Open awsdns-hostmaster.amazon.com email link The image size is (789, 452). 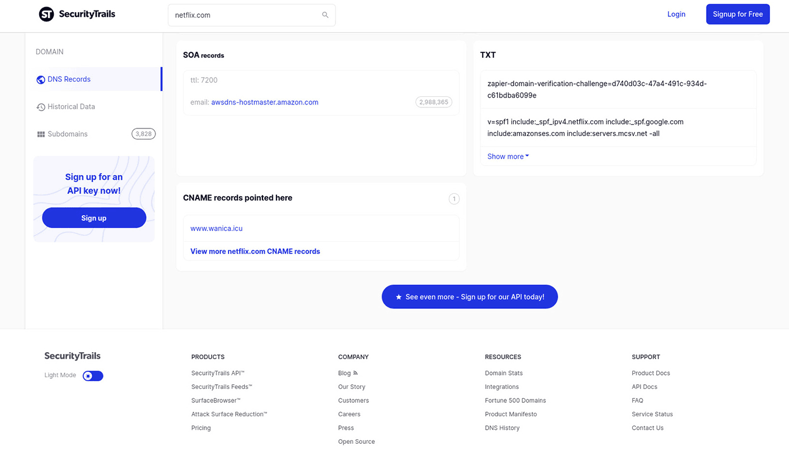265,102
